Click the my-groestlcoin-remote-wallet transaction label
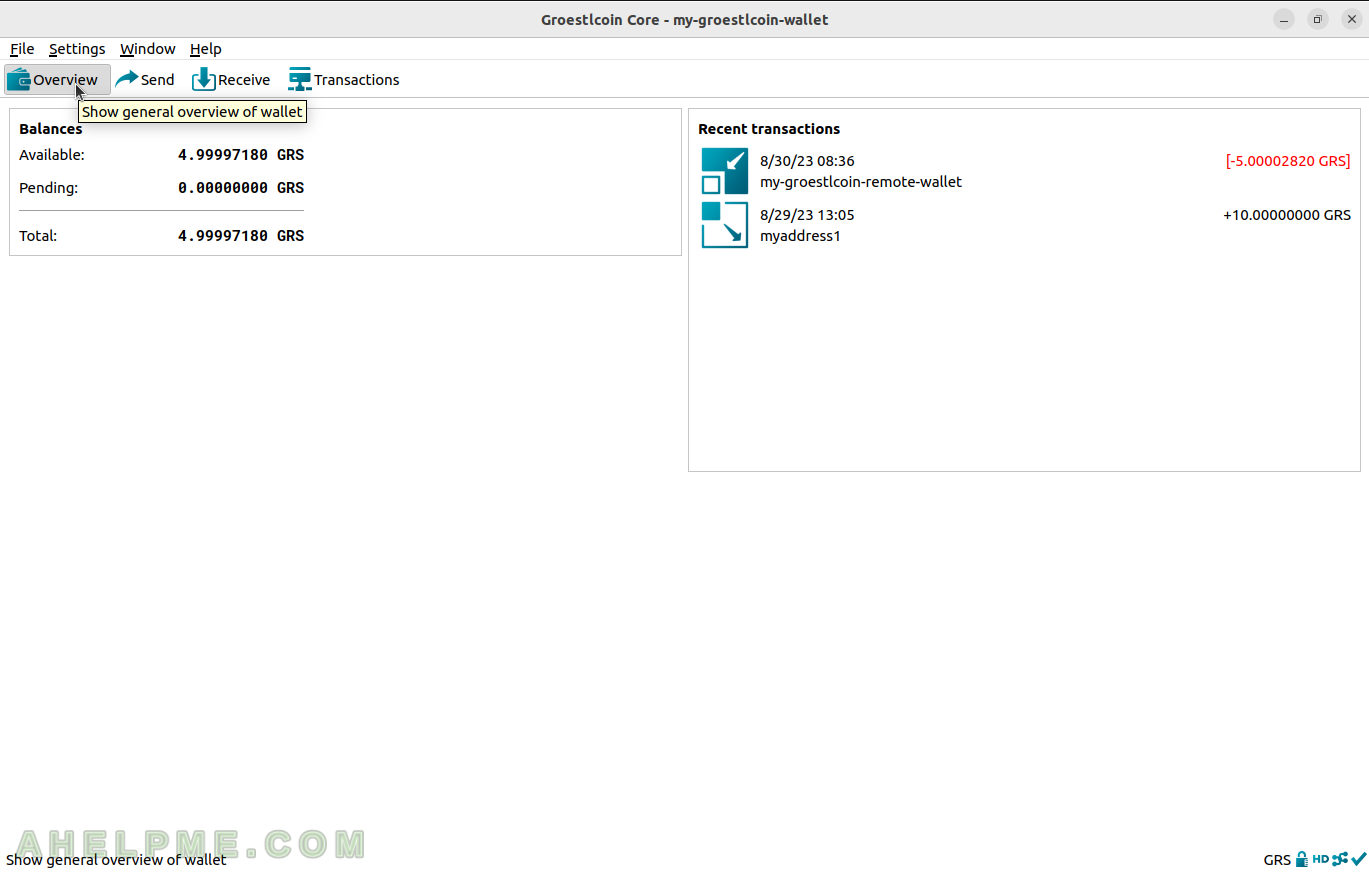The image size is (1369, 872). click(x=861, y=182)
